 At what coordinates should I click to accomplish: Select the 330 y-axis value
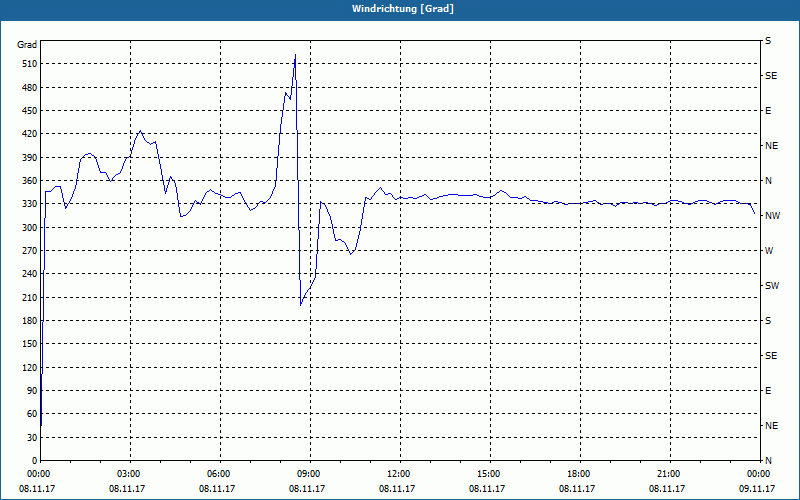[x=31, y=204]
